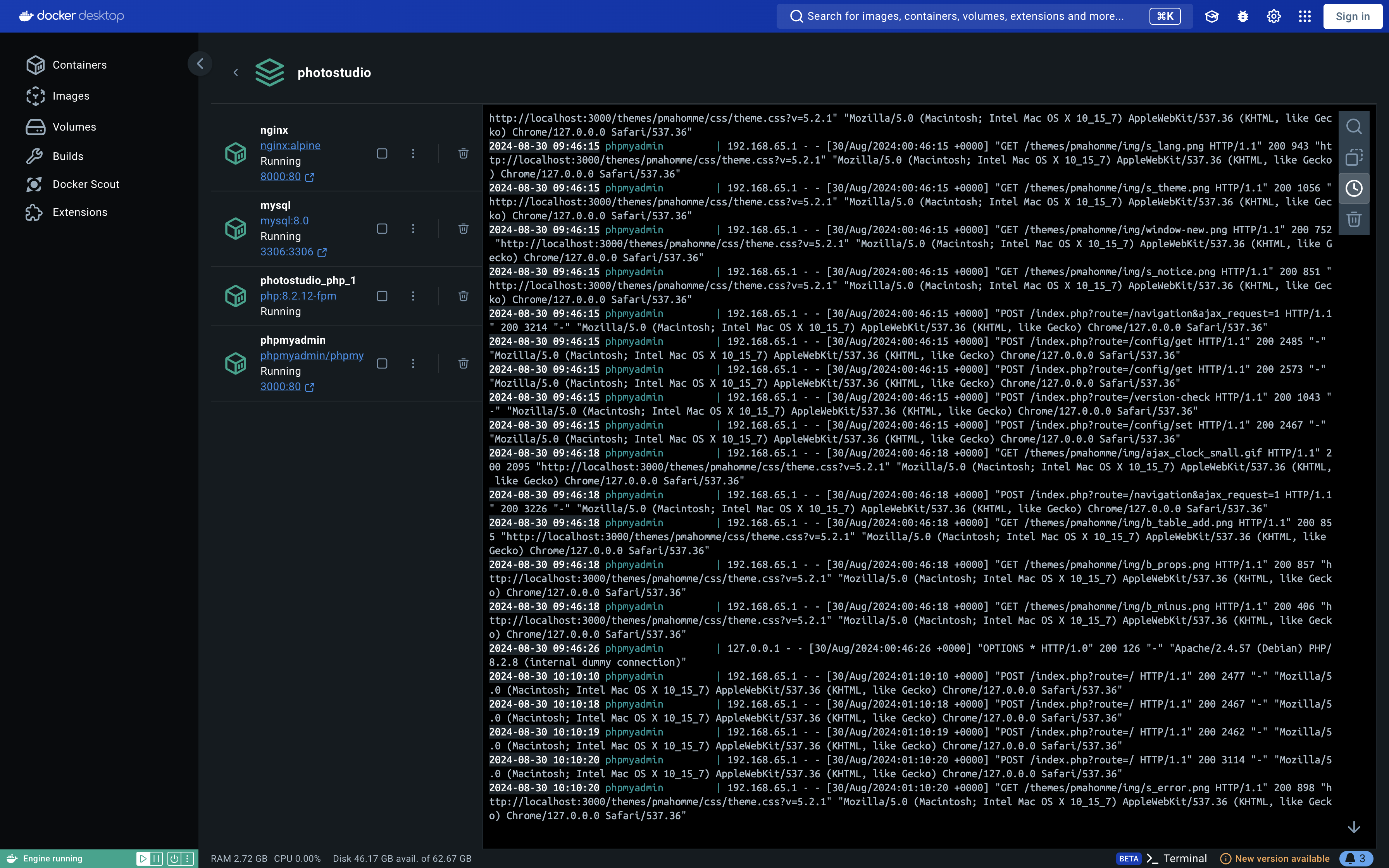Click the search logs magnifier icon

pyautogui.click(x=1353, y=126)
